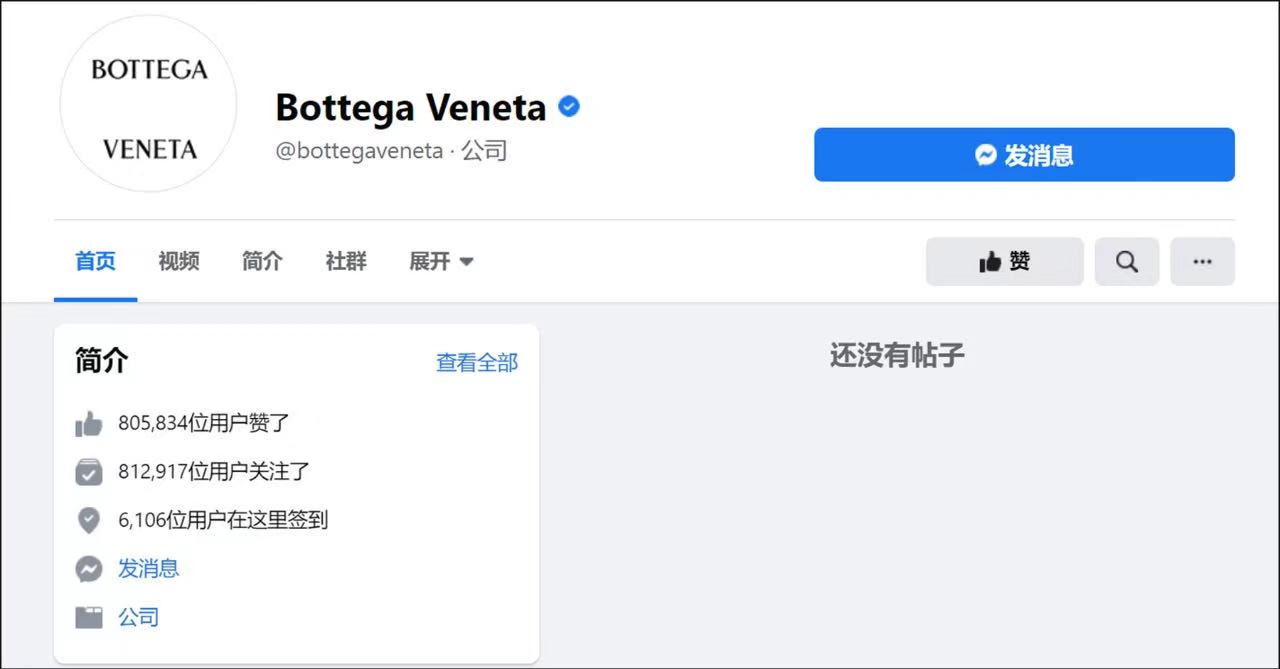Like the page with the 赞 button
1280x669 pixels.
(x=1004, y=262)
